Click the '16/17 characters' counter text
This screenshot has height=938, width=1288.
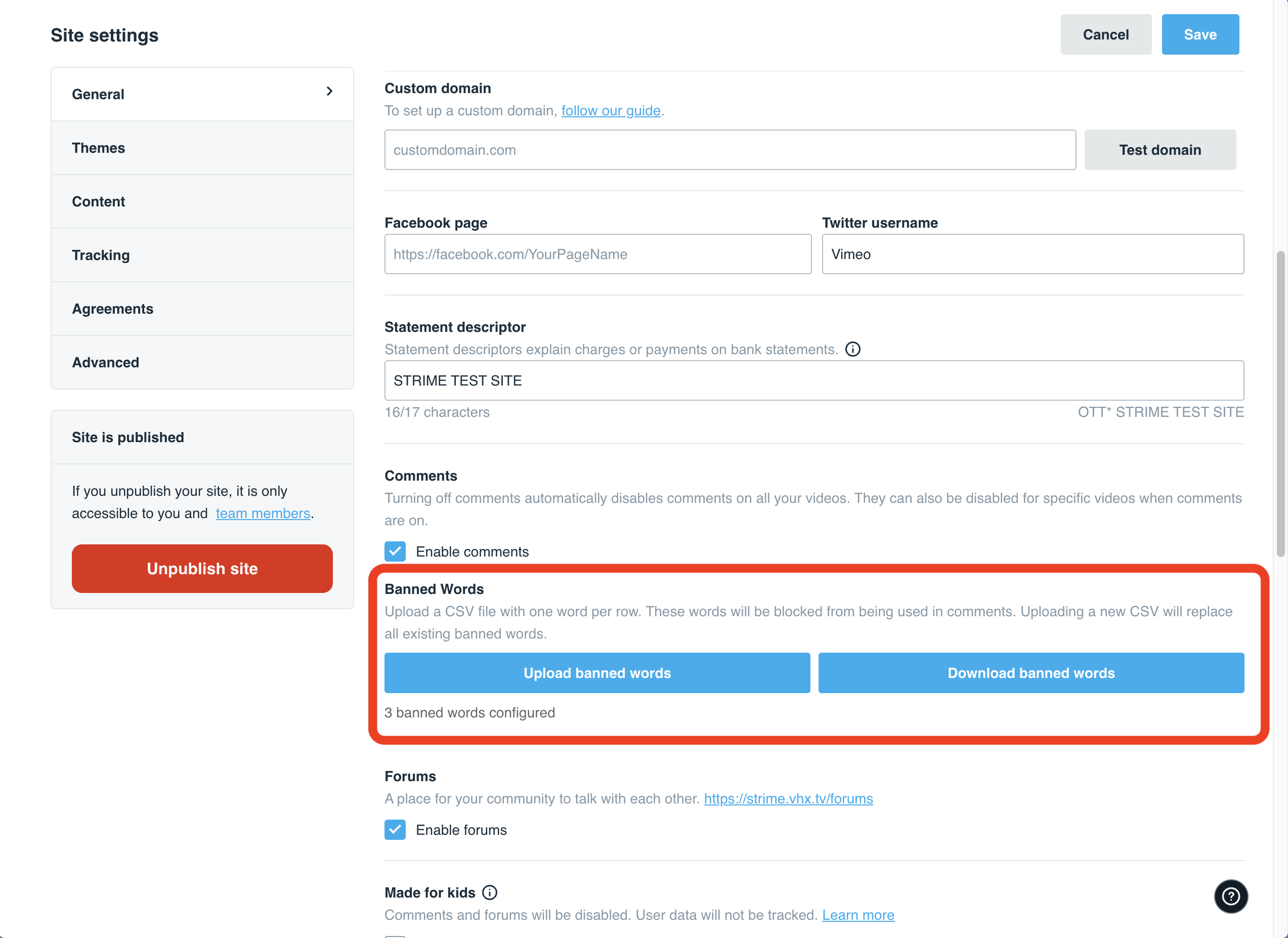point(437,412)
